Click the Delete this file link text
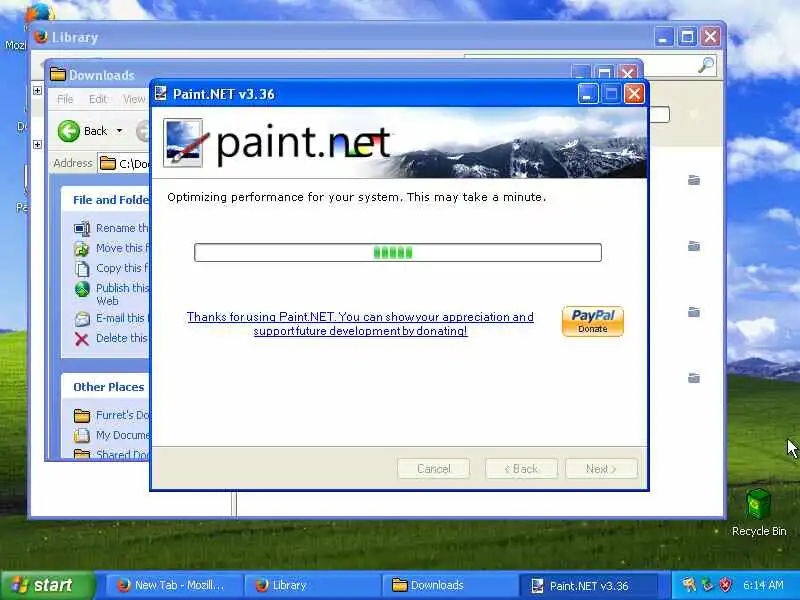Image resolution: width=800 pixels, height=600 pixels. click(122, 338)
